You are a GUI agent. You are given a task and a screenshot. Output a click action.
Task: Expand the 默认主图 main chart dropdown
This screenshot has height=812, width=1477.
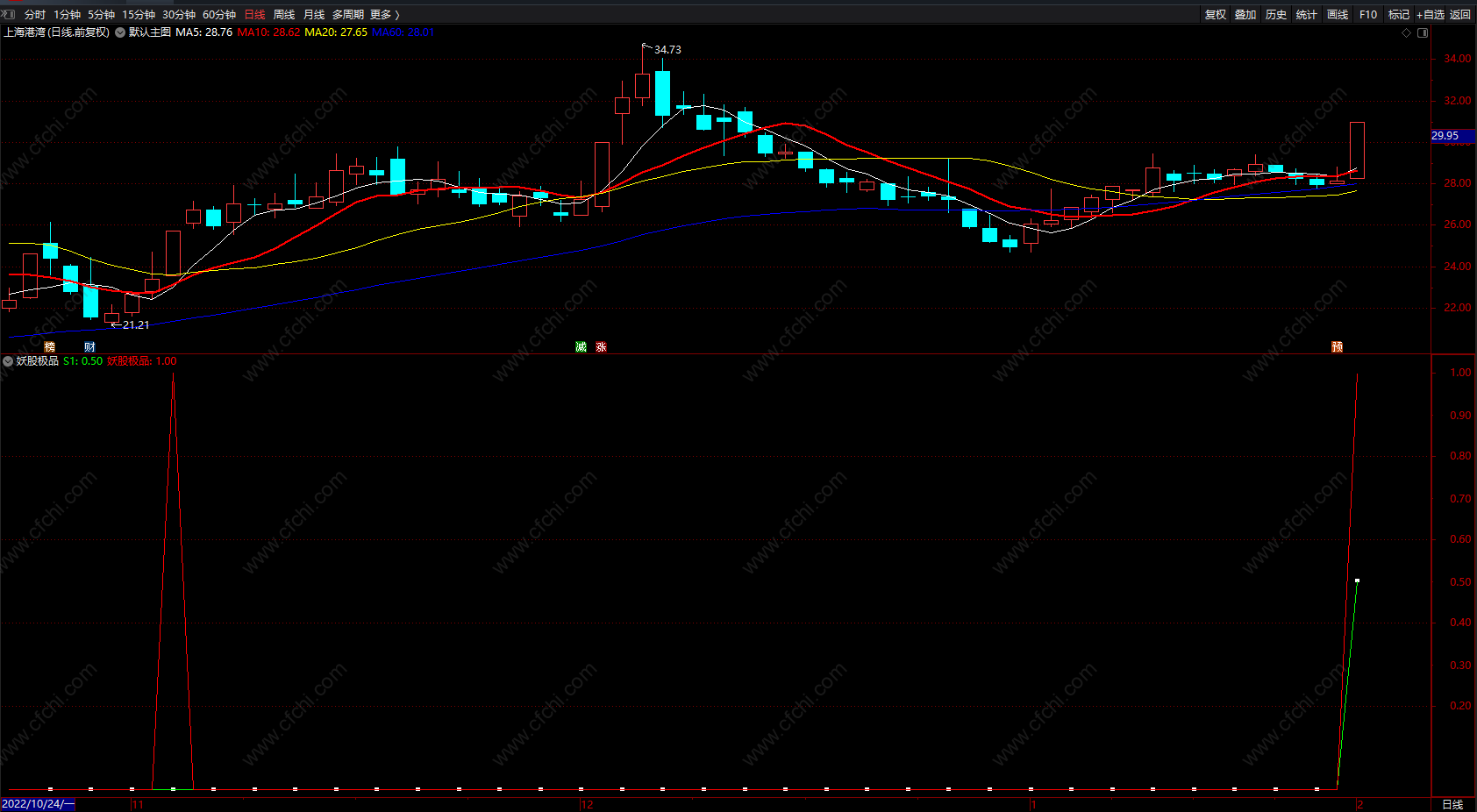[120, 32]
